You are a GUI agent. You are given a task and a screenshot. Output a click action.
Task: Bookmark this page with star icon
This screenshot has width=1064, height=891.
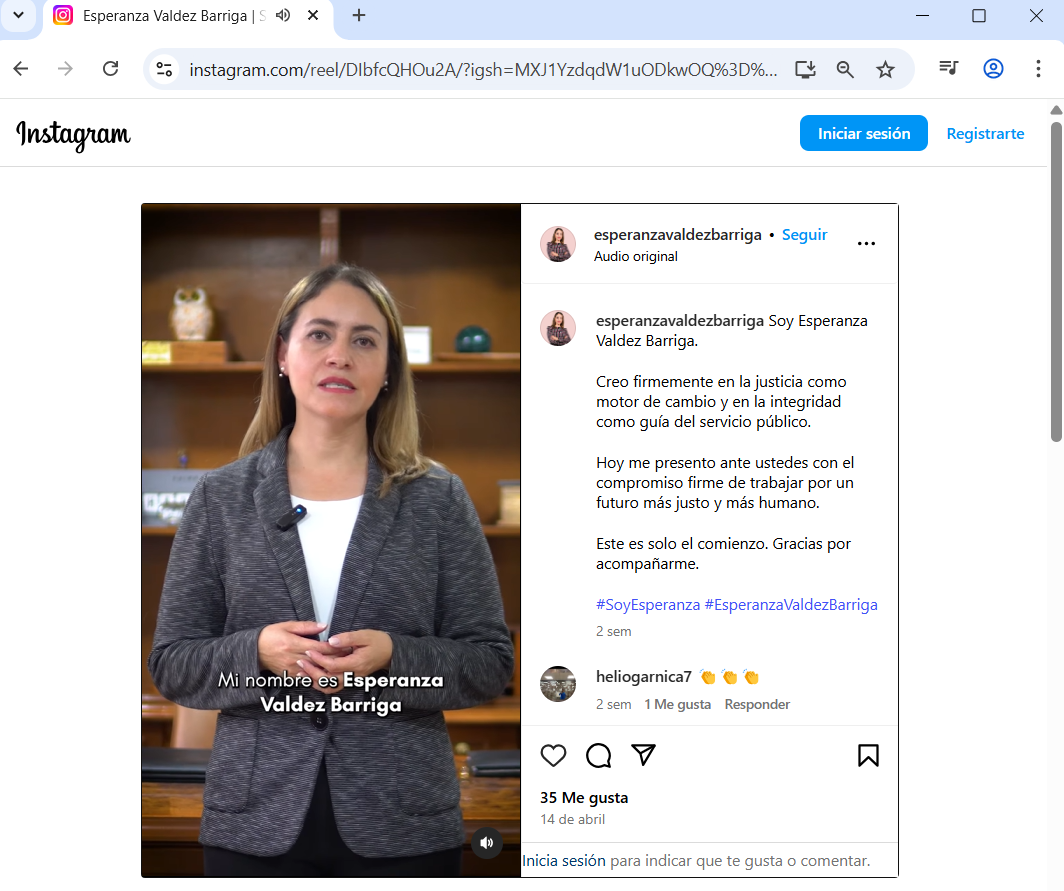click(x=885, y=69)
